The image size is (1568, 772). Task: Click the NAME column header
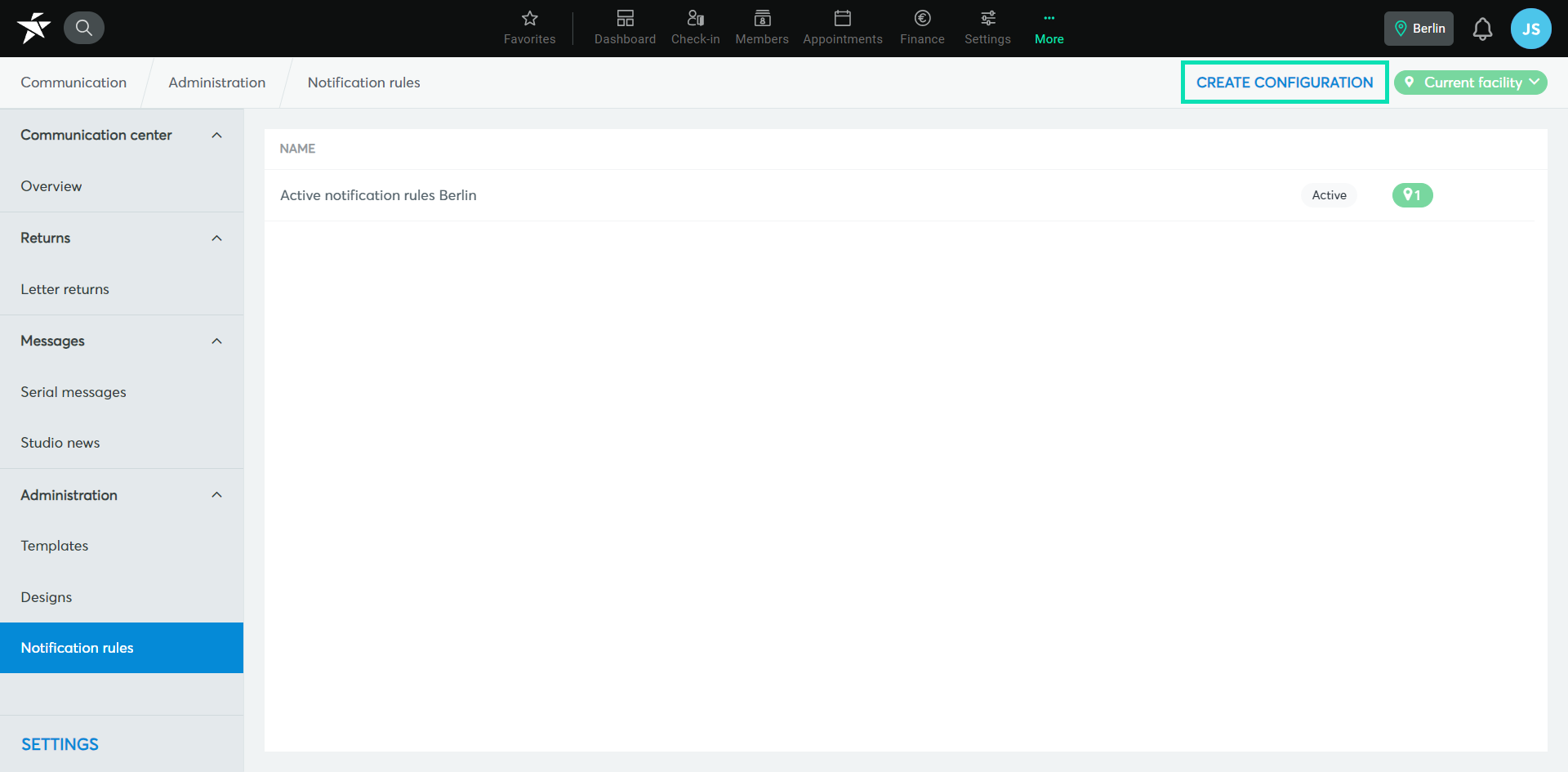click(x=297, y=149)
